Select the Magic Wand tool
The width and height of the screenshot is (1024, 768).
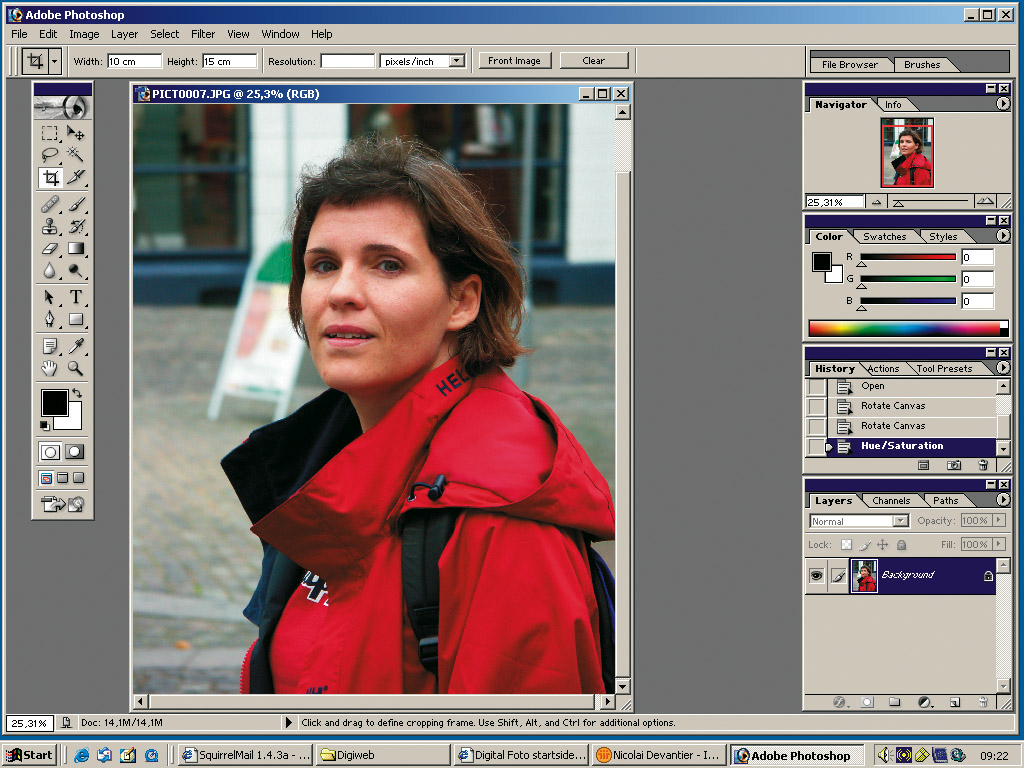(x=76, y=155)
